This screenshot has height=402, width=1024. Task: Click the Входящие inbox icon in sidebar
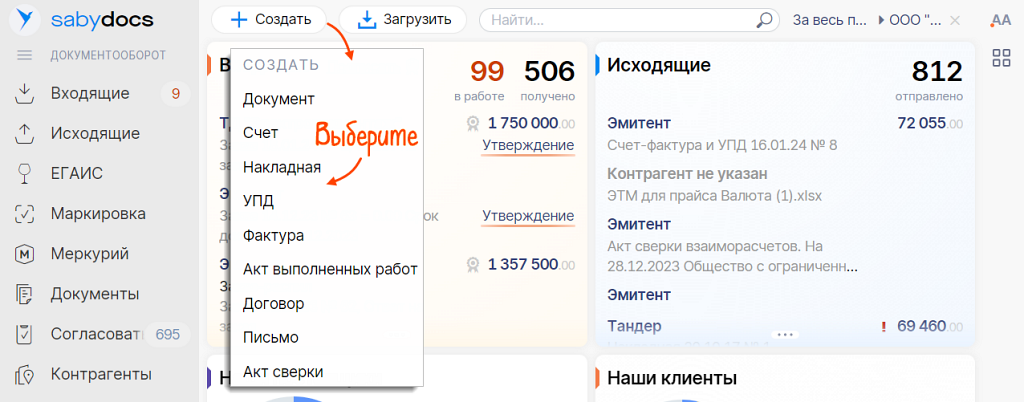point(24,93)
